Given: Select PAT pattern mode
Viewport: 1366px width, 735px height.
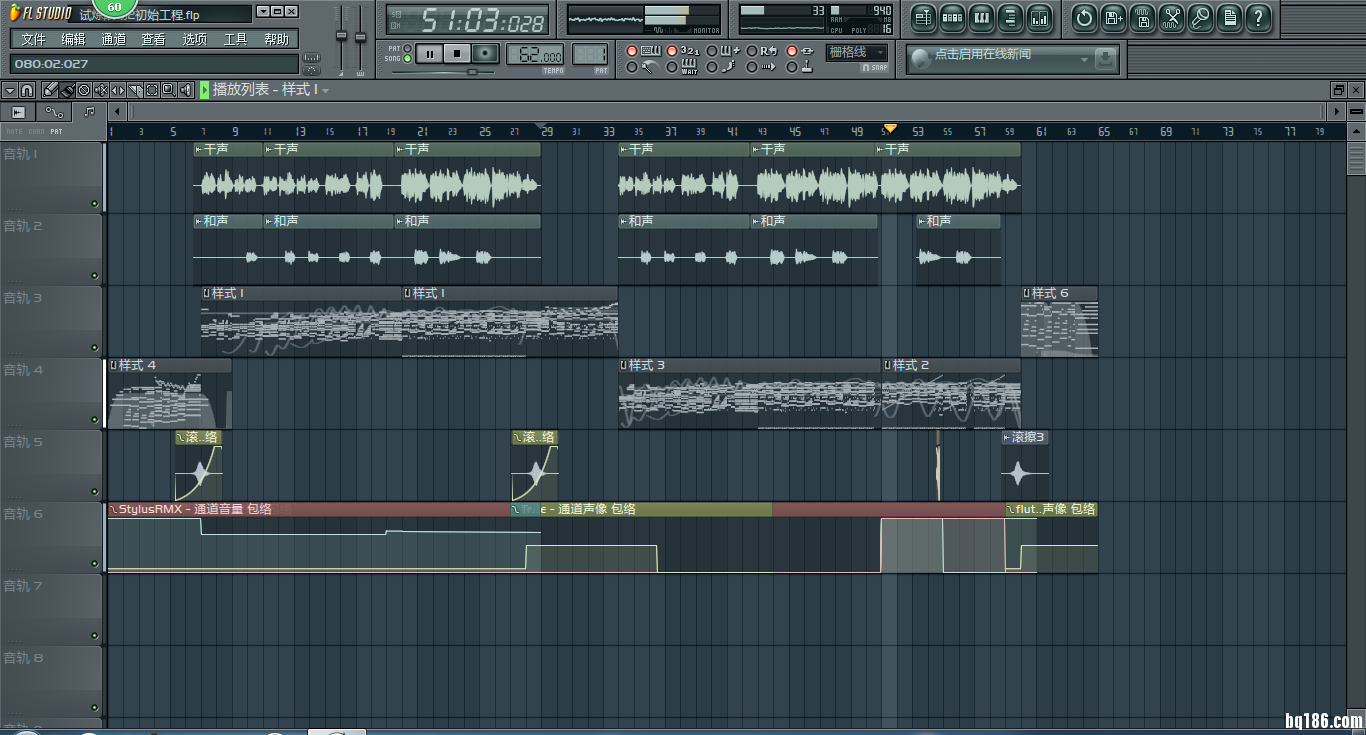Looking at the screenshot, I should pos(407,48).
